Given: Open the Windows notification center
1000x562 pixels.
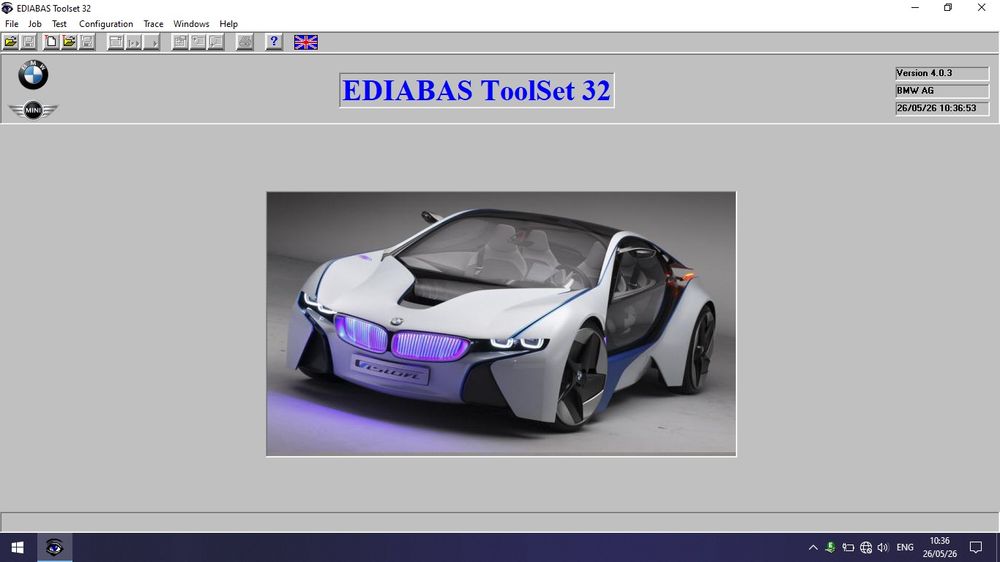Looking at the screenshot, I should (x=976, y=547).
